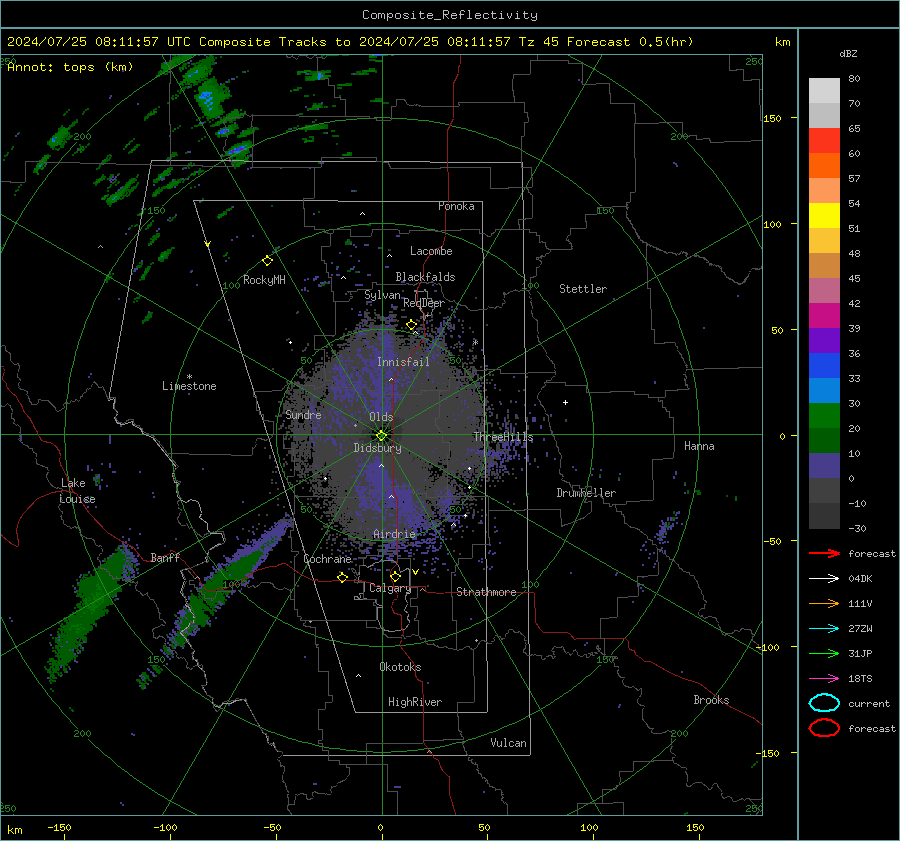This screenshot has height=841, width=900.
Task: Click the green 31JP arrow legend icon
Action: click(824, 653)
